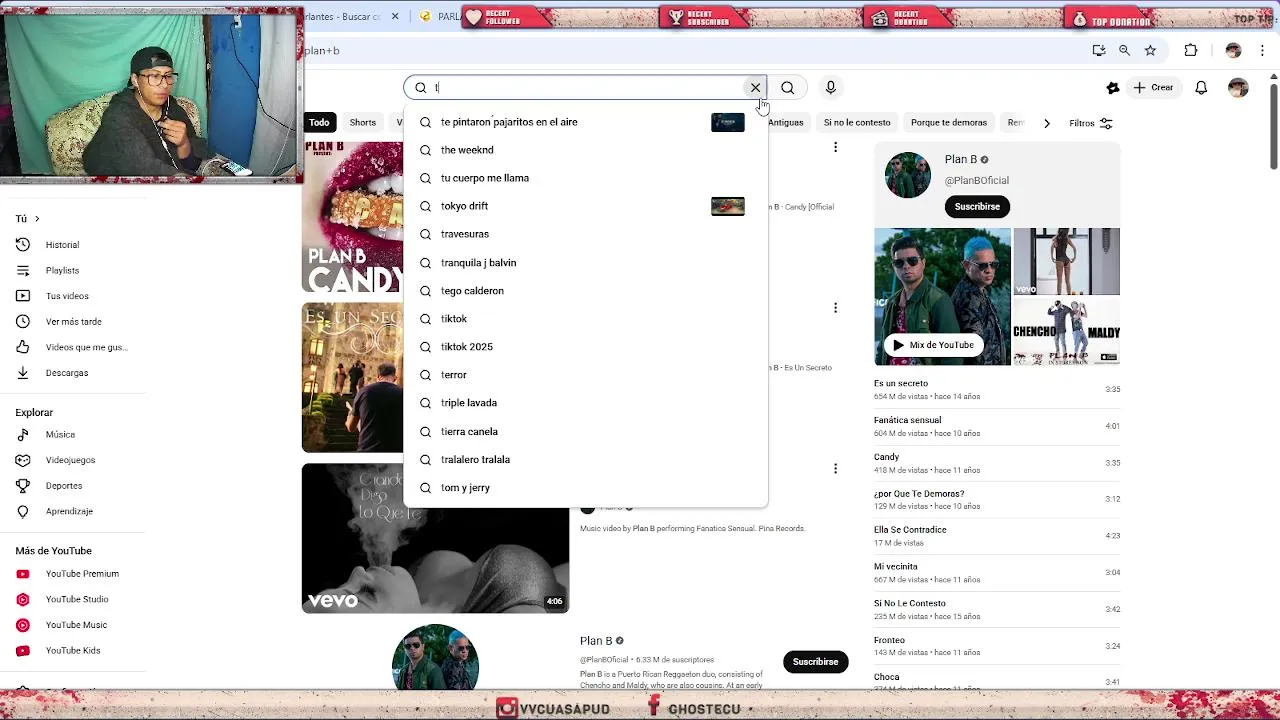Play Mix de YouTube
The height and width of the screenshot is (720, 1280).
(932, 345)
